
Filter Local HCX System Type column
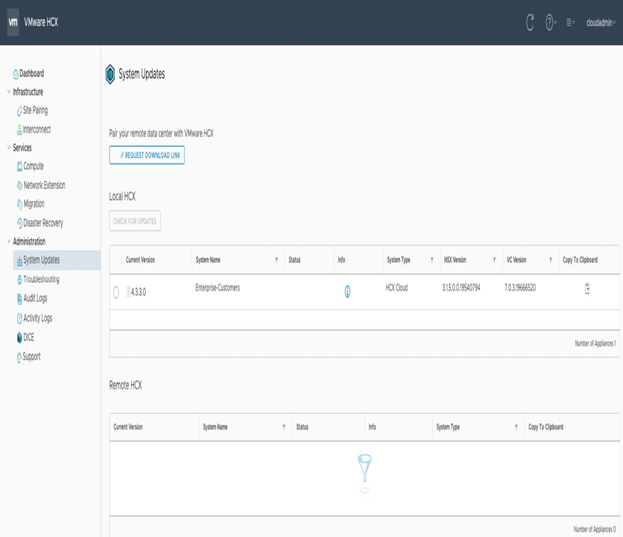(x=432, y=260)
